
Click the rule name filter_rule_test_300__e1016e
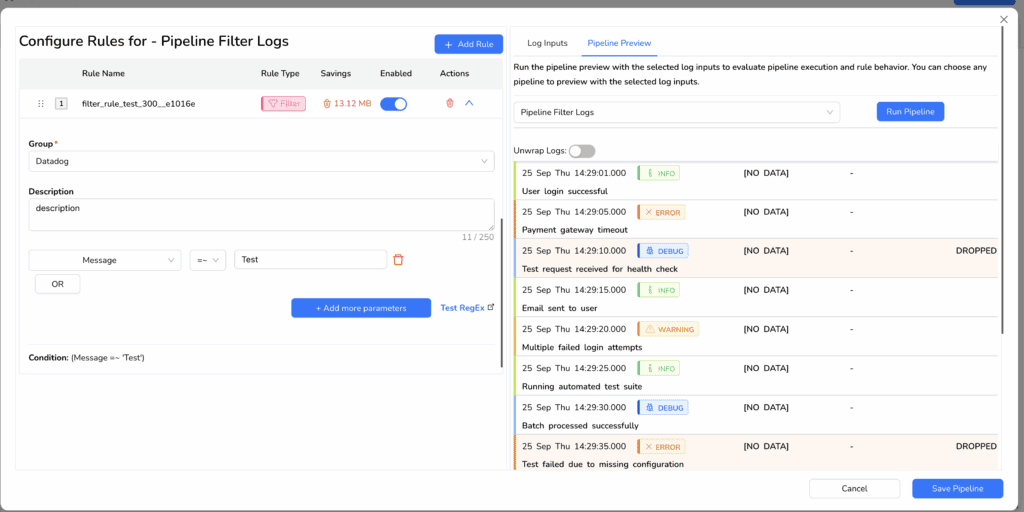pyautogui.click(x=138, y=103)
